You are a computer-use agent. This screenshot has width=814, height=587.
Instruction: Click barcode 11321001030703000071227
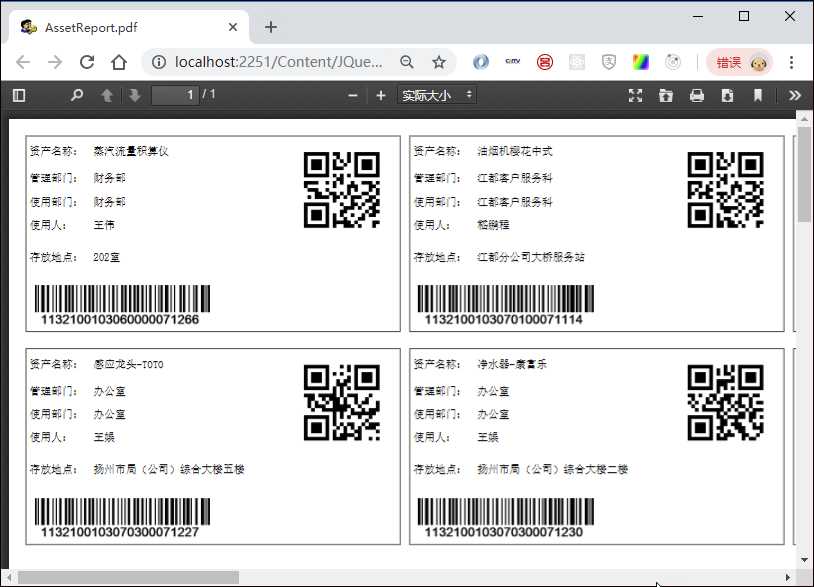pos(122,518)
